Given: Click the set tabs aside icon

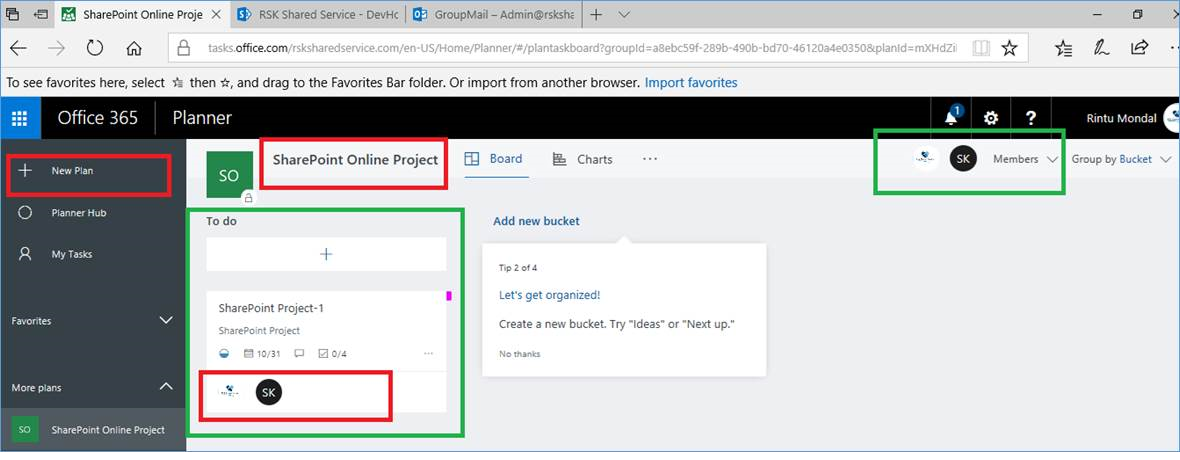Looking at the screenshot, I should [x=40, y=14].
